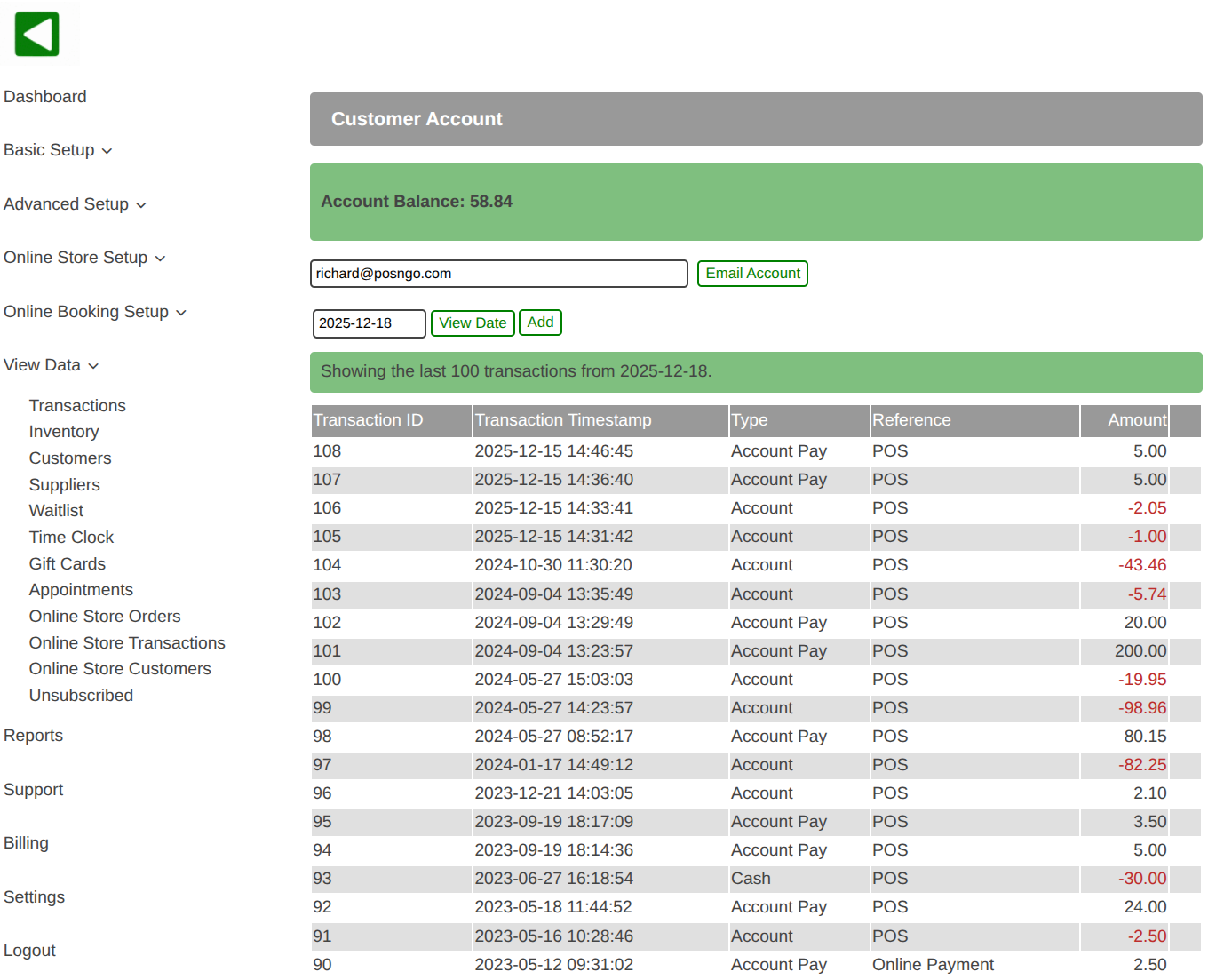This screenshot has height=980, width=1216.
Task: Log out using the Logout link
Action: click(29, 951)
